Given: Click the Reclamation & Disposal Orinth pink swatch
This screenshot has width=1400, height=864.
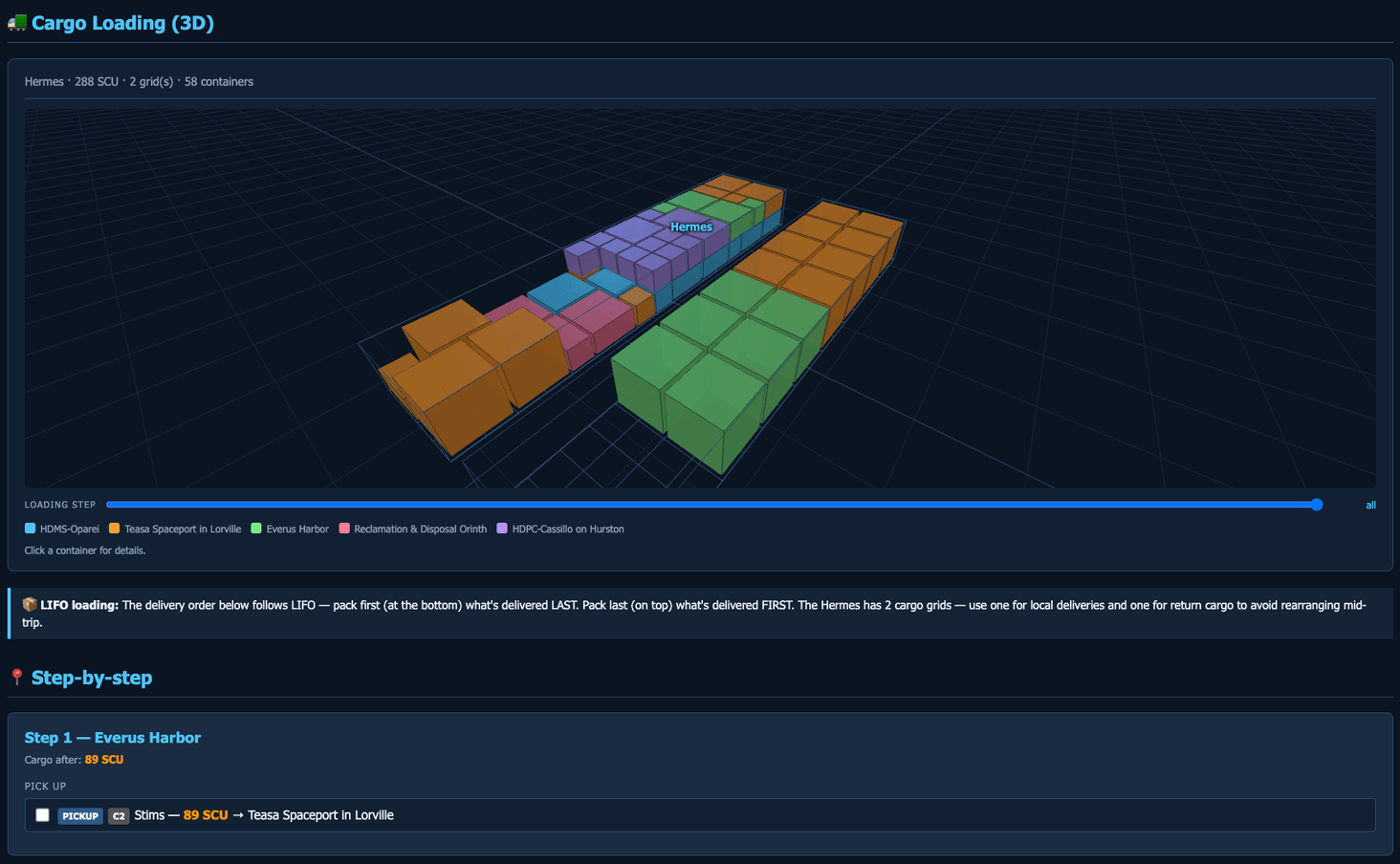Looking at the screenshot, I should click(343, 529).
